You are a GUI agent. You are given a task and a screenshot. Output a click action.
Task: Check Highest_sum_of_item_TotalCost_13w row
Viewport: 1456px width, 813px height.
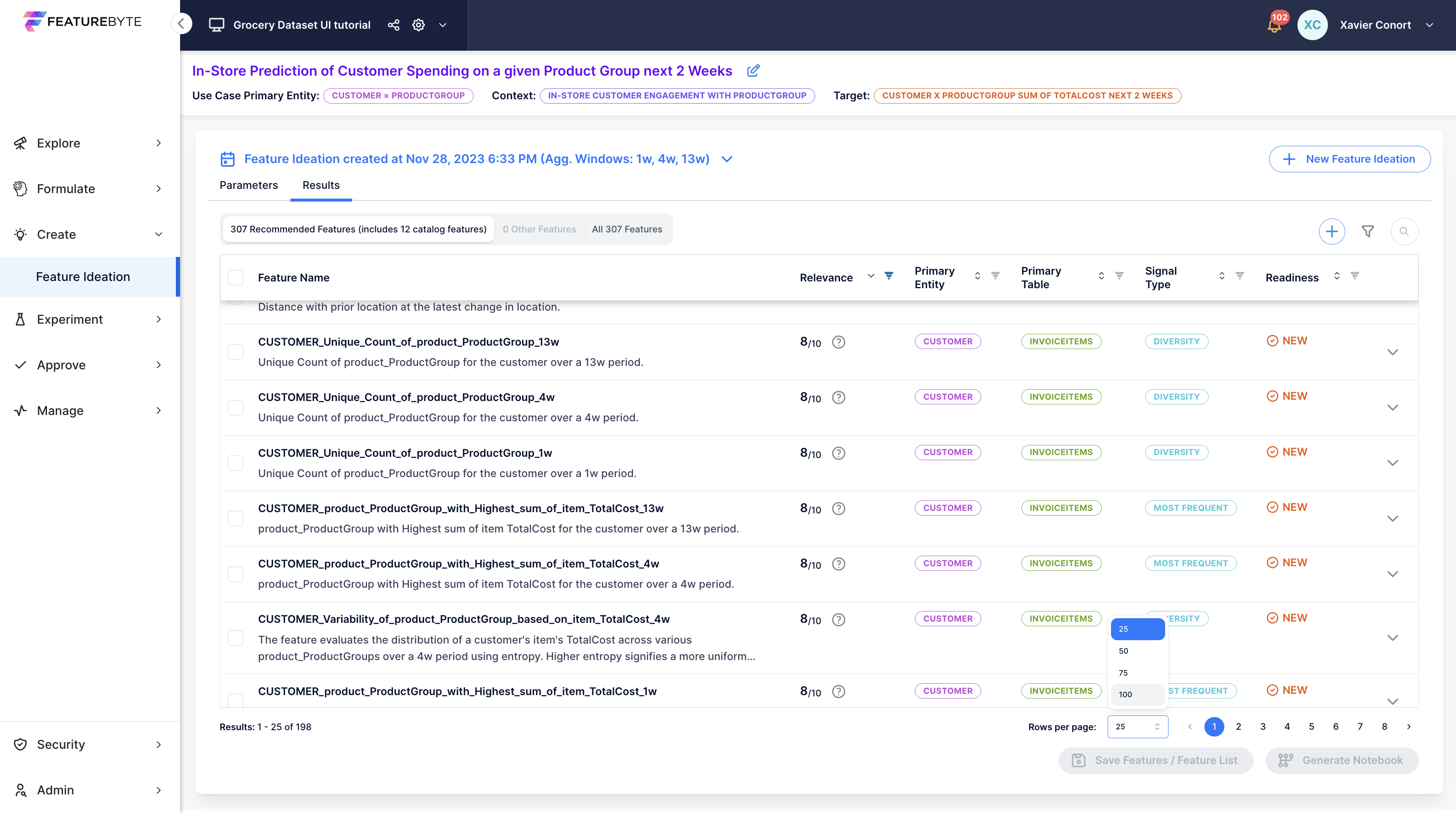point(235,518)
